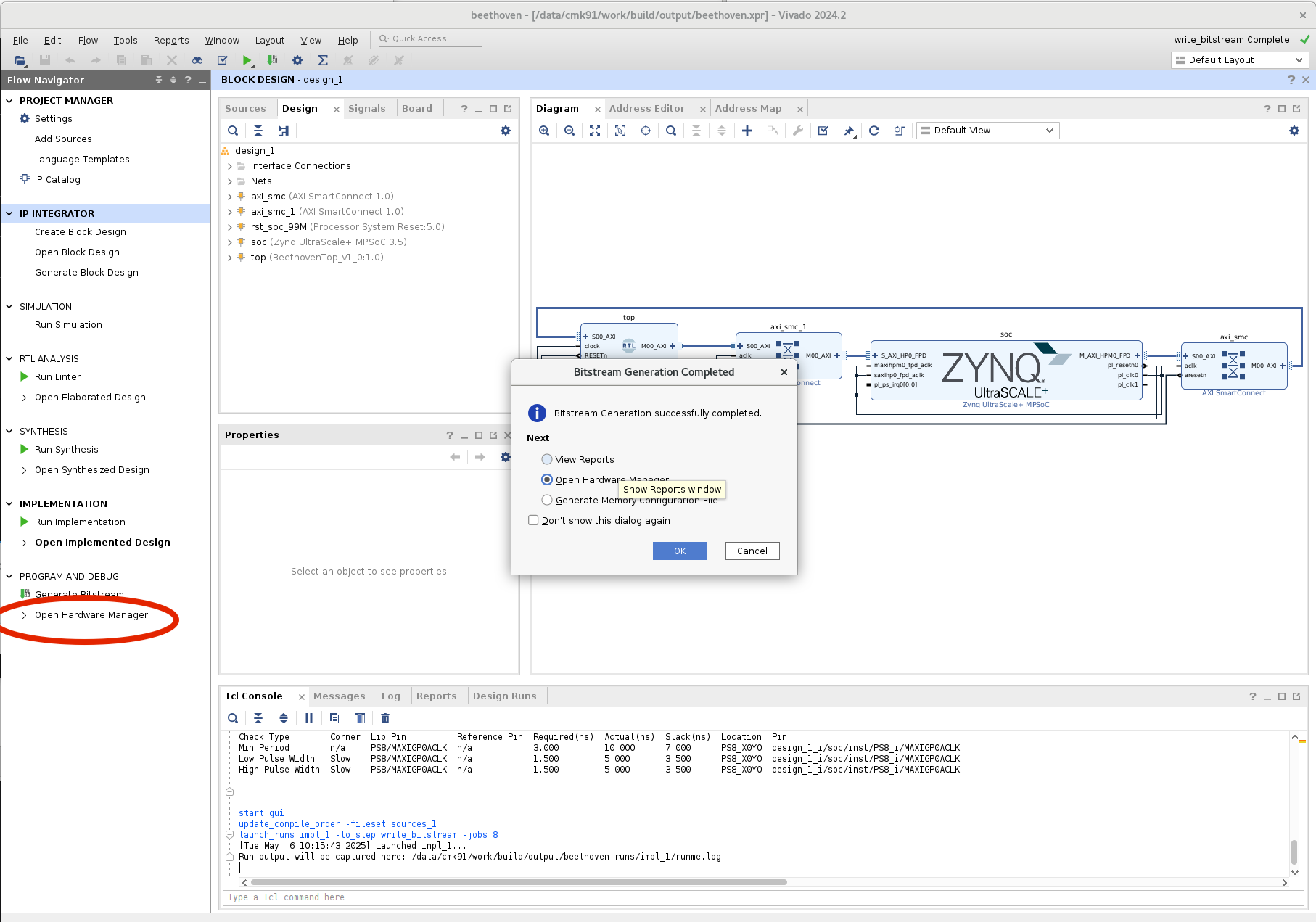Click Run Linter
Image resolution: width=1316 pixels, height=922 pixels.
click(x=57, y=377)
